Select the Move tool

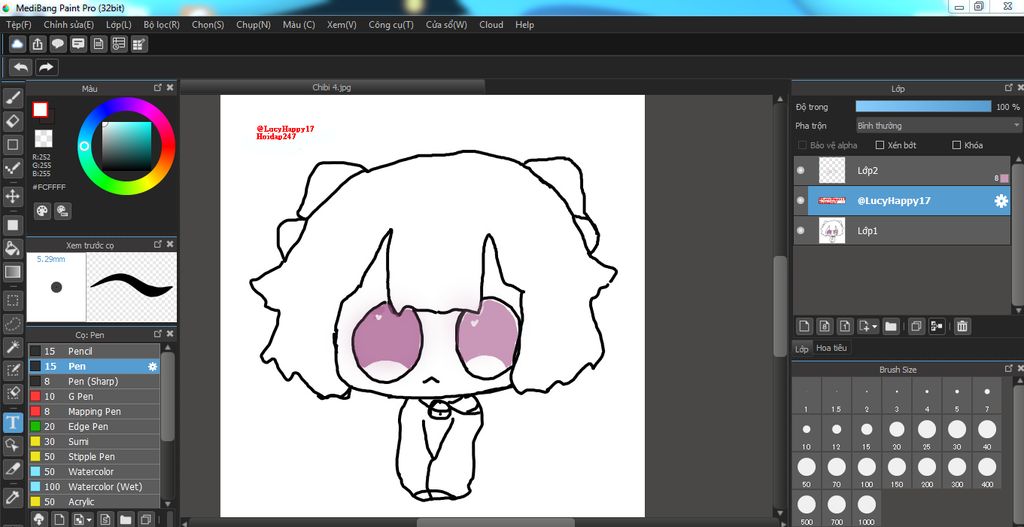[x=12, y=196]
